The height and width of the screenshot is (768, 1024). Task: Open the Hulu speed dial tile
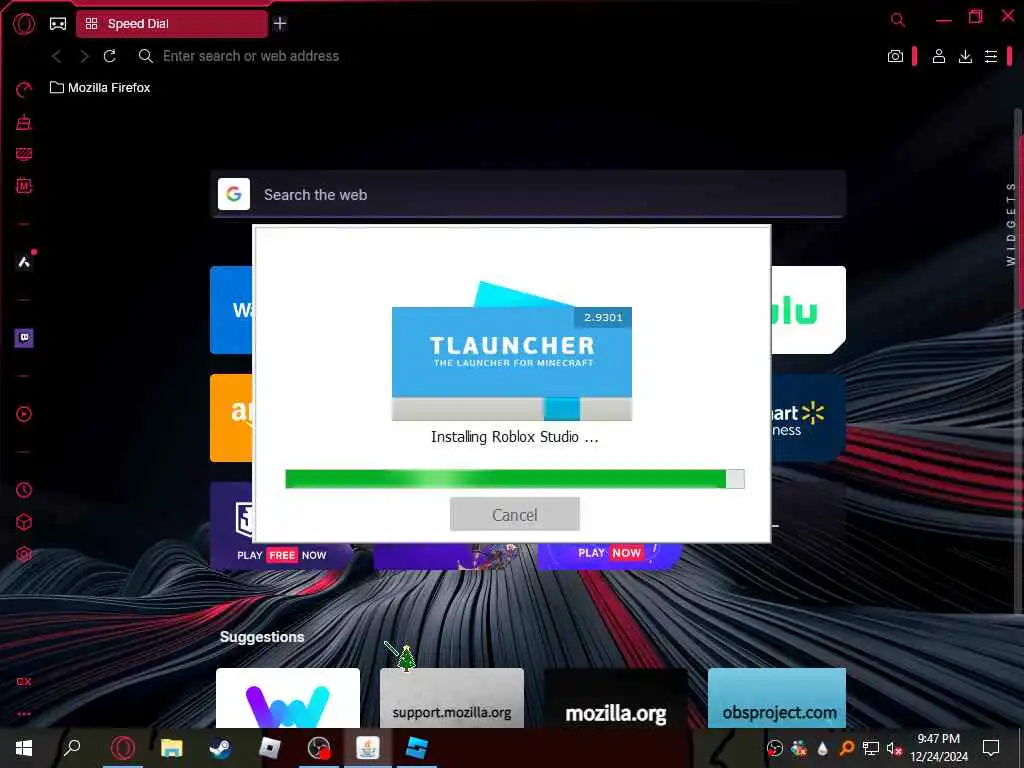(x=808, y=310)
